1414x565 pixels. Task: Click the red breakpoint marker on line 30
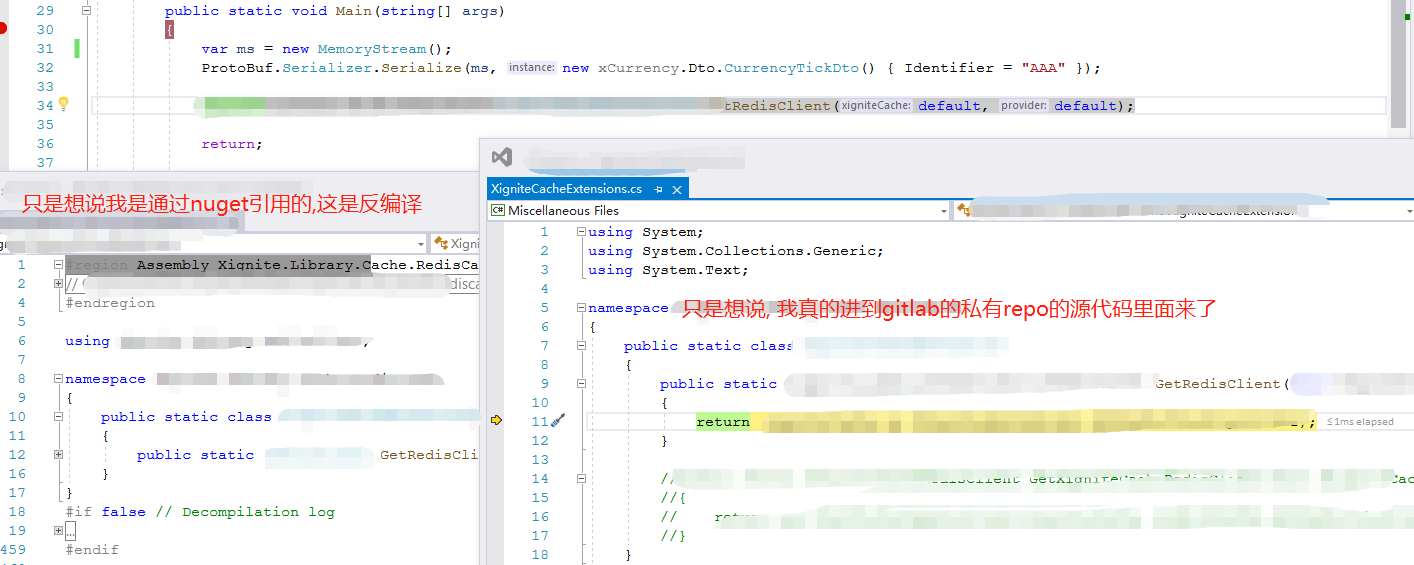[x=3, y=29]
